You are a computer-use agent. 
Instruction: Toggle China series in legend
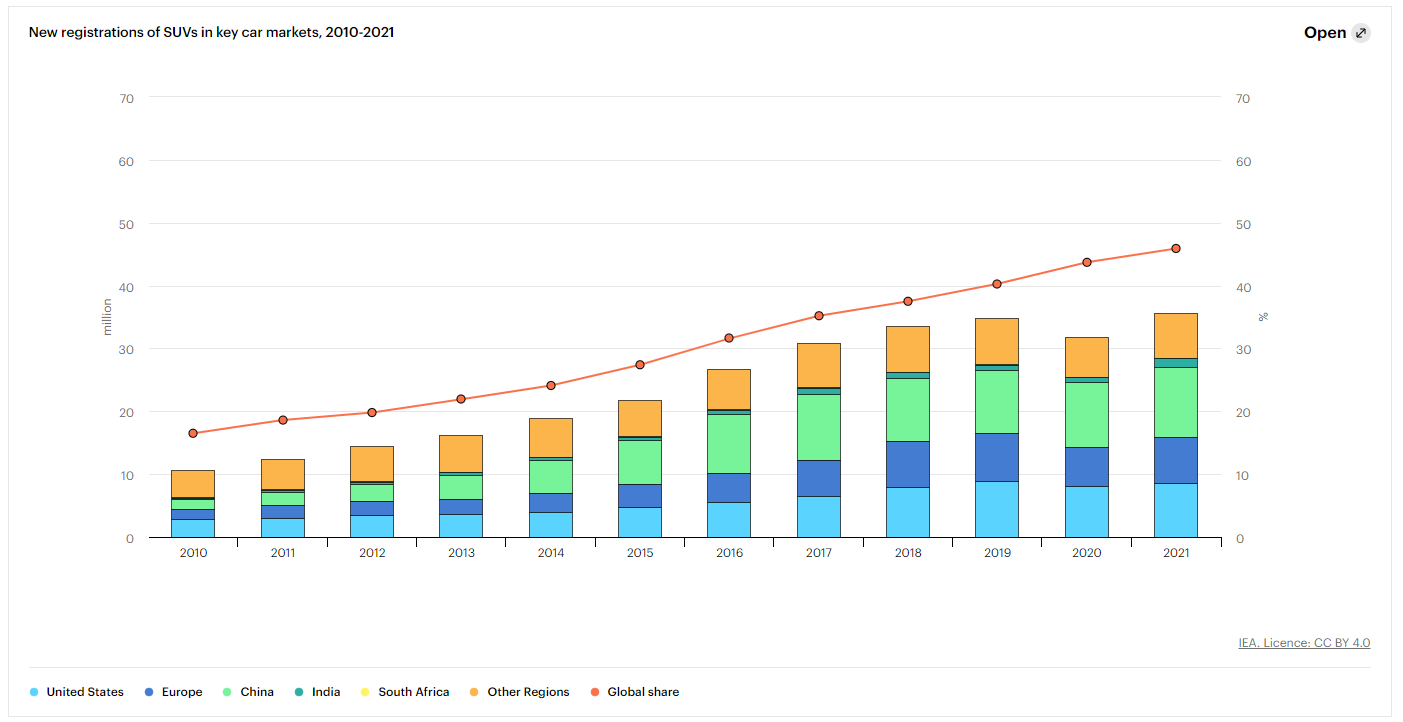point(248,692)
